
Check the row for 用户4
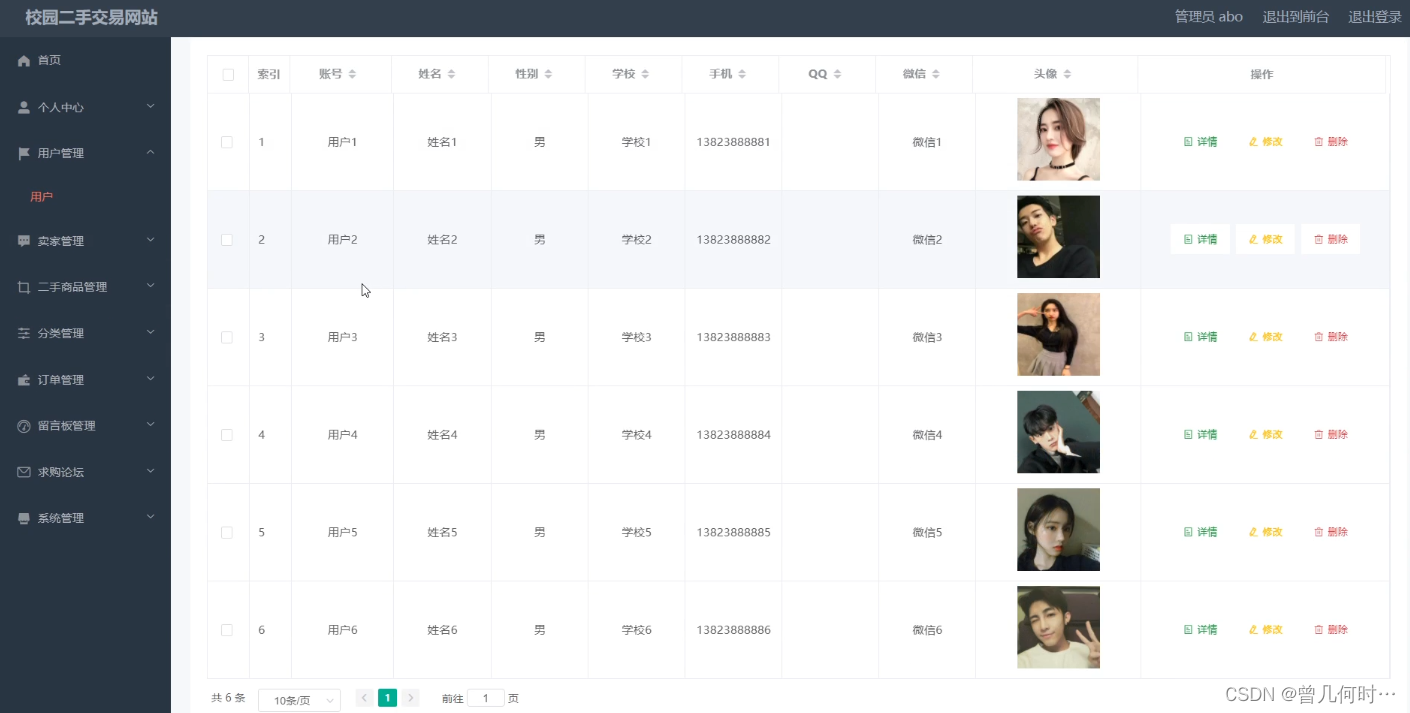click(227, 435)
